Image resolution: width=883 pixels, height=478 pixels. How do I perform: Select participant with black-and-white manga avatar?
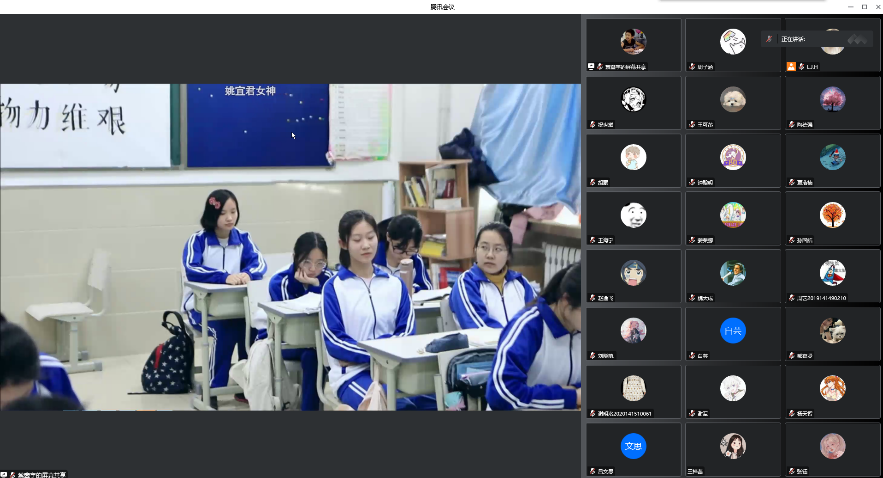[x=634, y=102]
